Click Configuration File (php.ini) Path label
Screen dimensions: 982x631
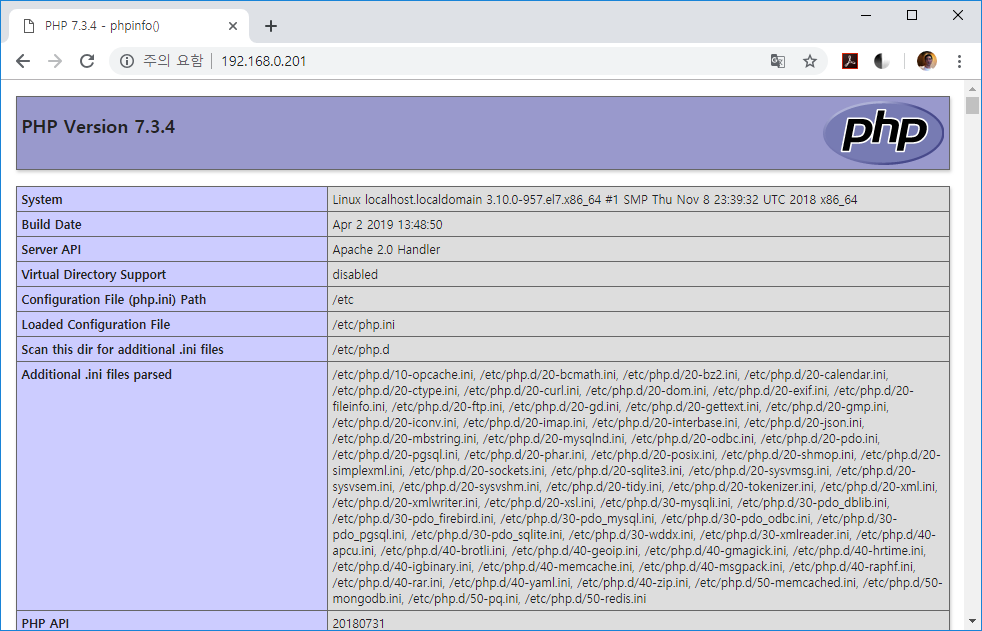click(x=114, y=300)
